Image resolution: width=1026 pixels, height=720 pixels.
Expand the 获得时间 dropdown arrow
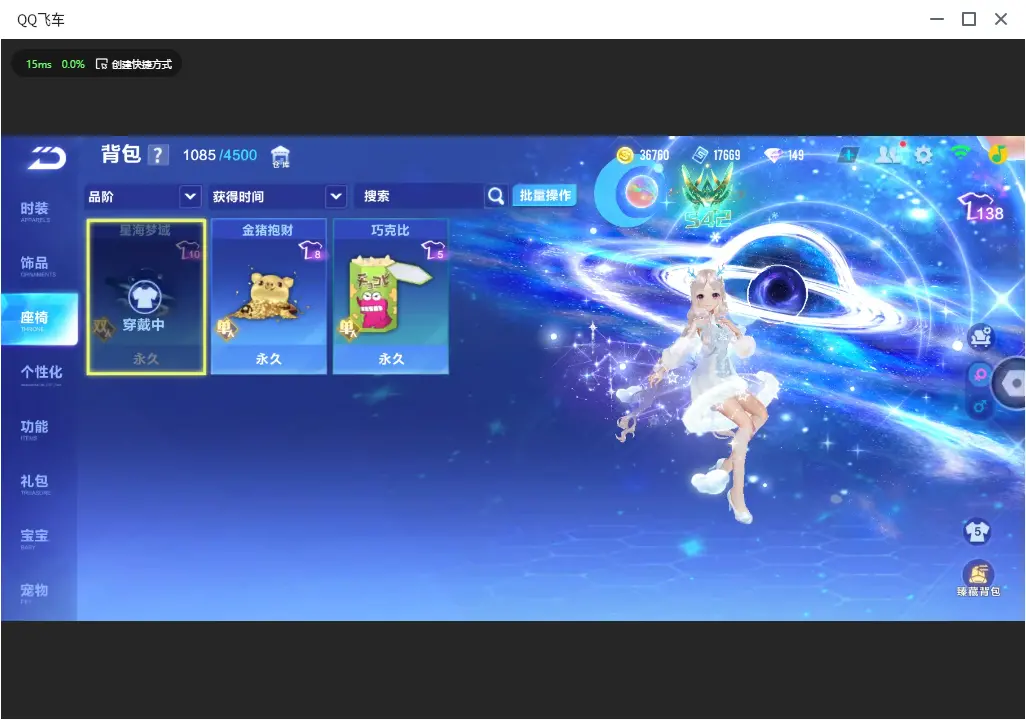click(x=336, y=196)
